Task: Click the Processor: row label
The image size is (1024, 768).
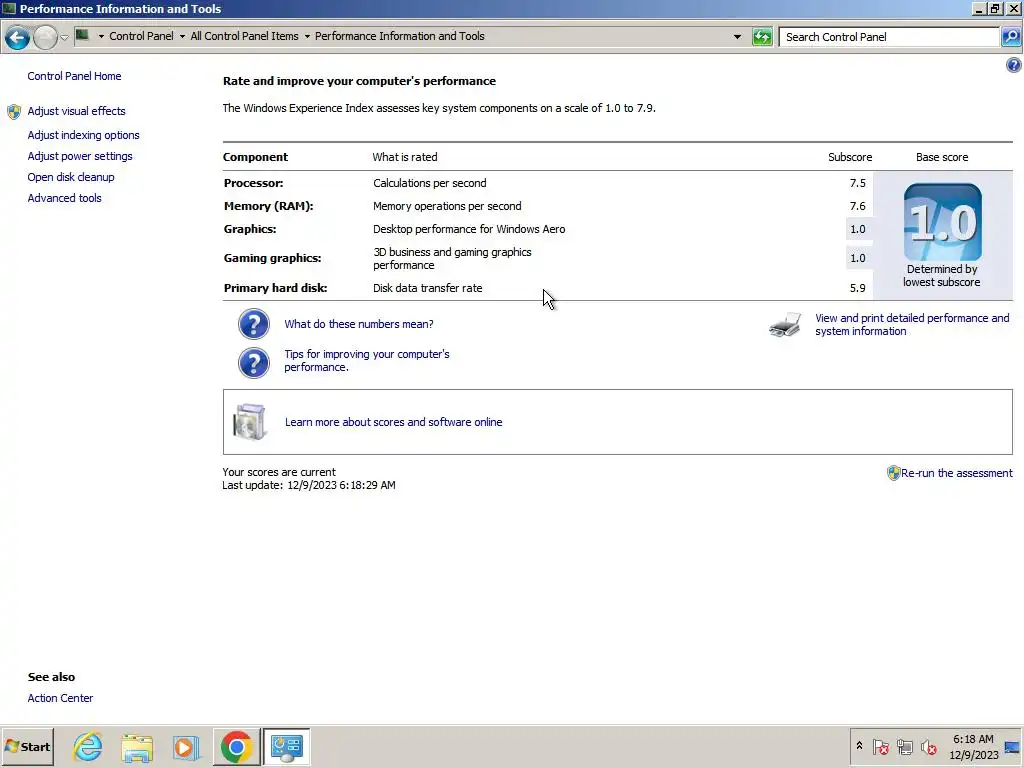Action: [x=253, y=184]
